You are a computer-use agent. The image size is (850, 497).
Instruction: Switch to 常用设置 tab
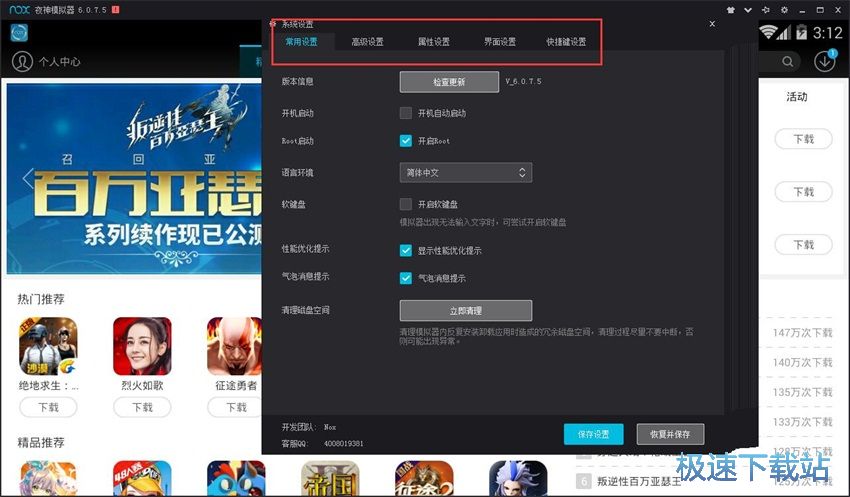(301, 42)
